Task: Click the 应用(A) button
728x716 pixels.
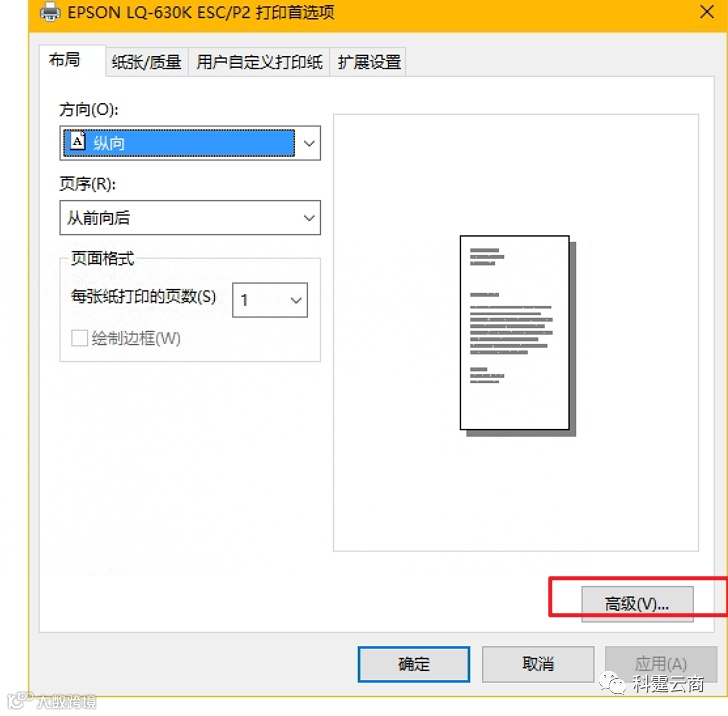Action: coord(661,664)
